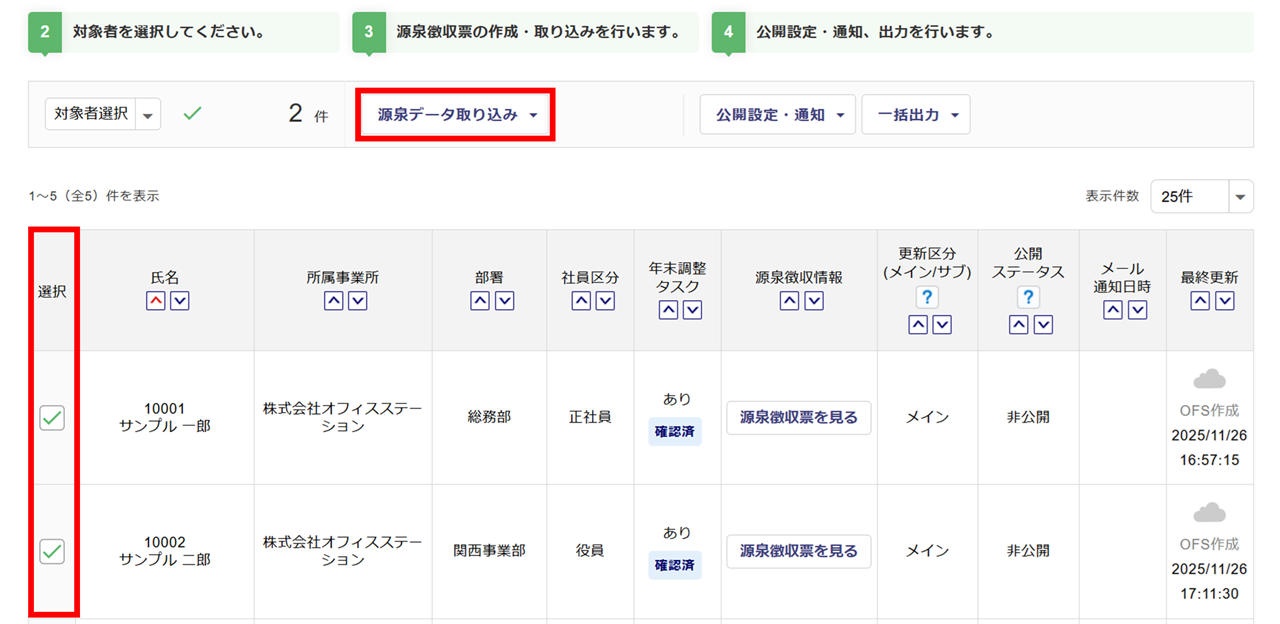Sort 所属事業所 column ascending
This screenshot has height=624, width=1280.
point(333,301)
